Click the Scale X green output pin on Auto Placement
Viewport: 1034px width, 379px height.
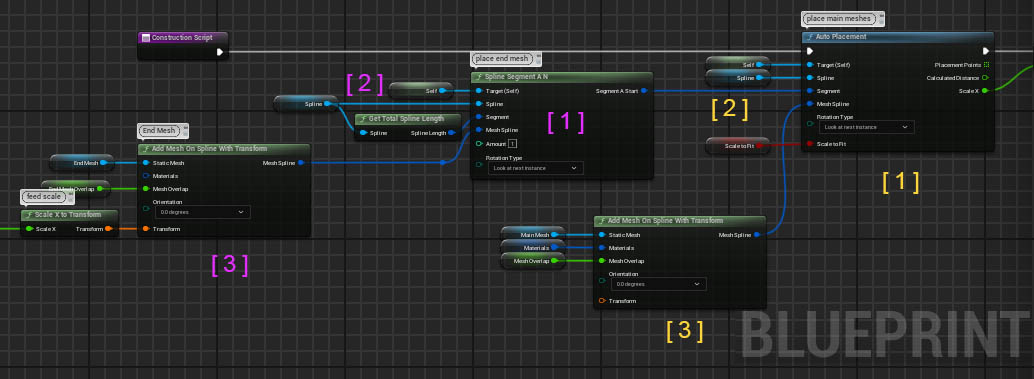pyautogui.click(x=985, y=91)
